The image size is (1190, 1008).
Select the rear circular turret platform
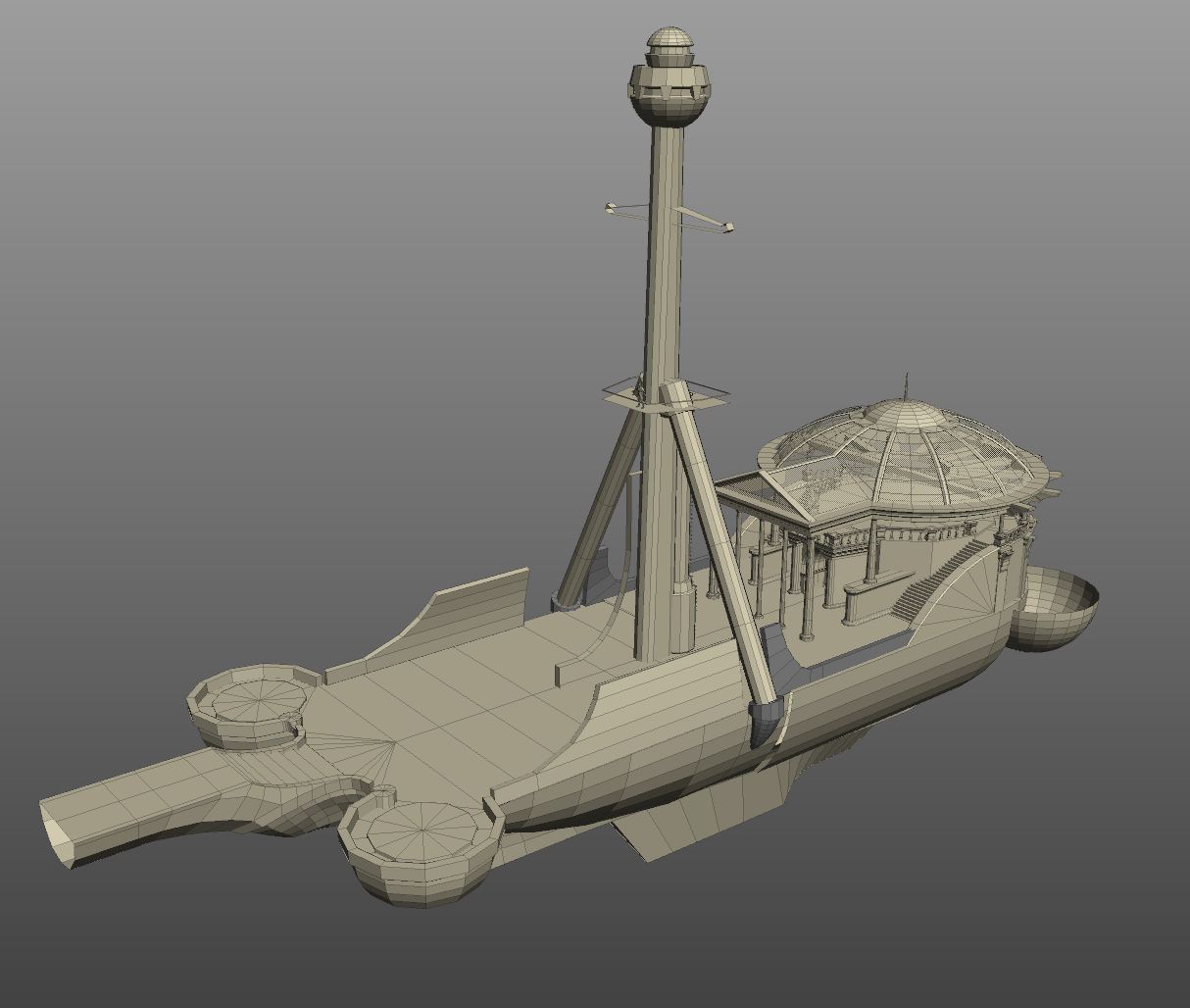[x=255, y=704]
